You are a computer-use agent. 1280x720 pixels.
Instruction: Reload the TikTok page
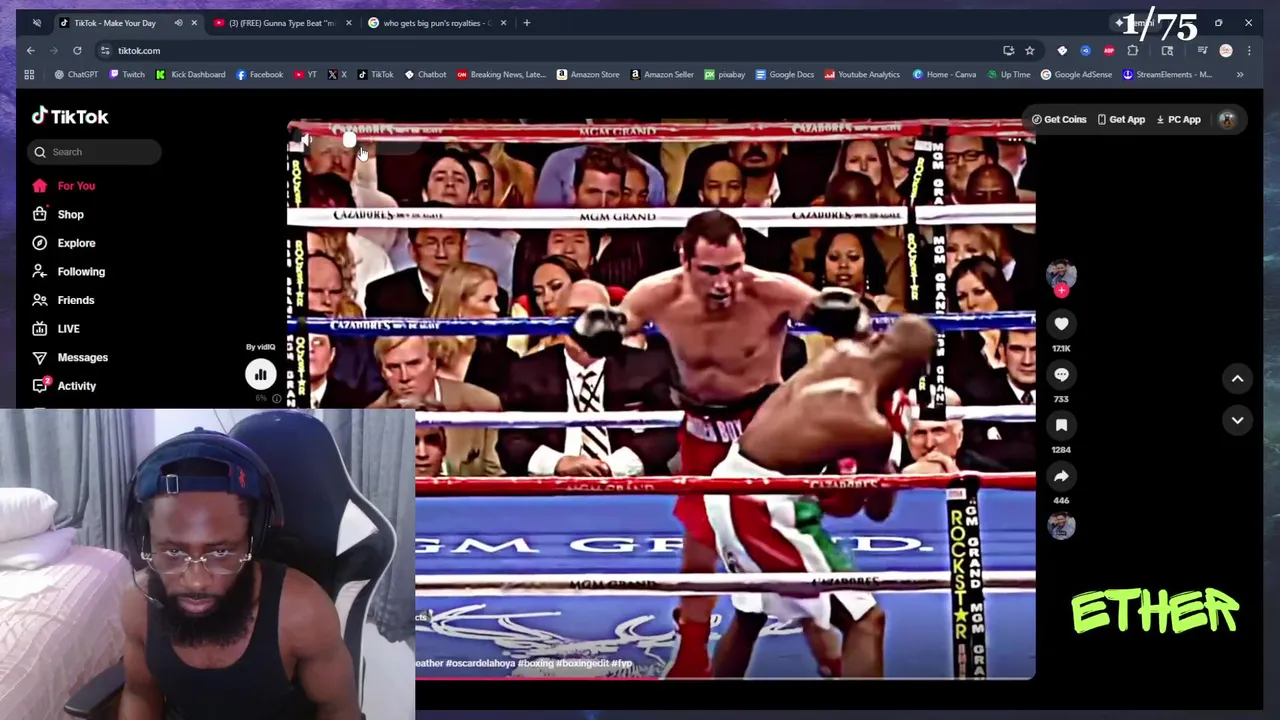pos(77,50)
